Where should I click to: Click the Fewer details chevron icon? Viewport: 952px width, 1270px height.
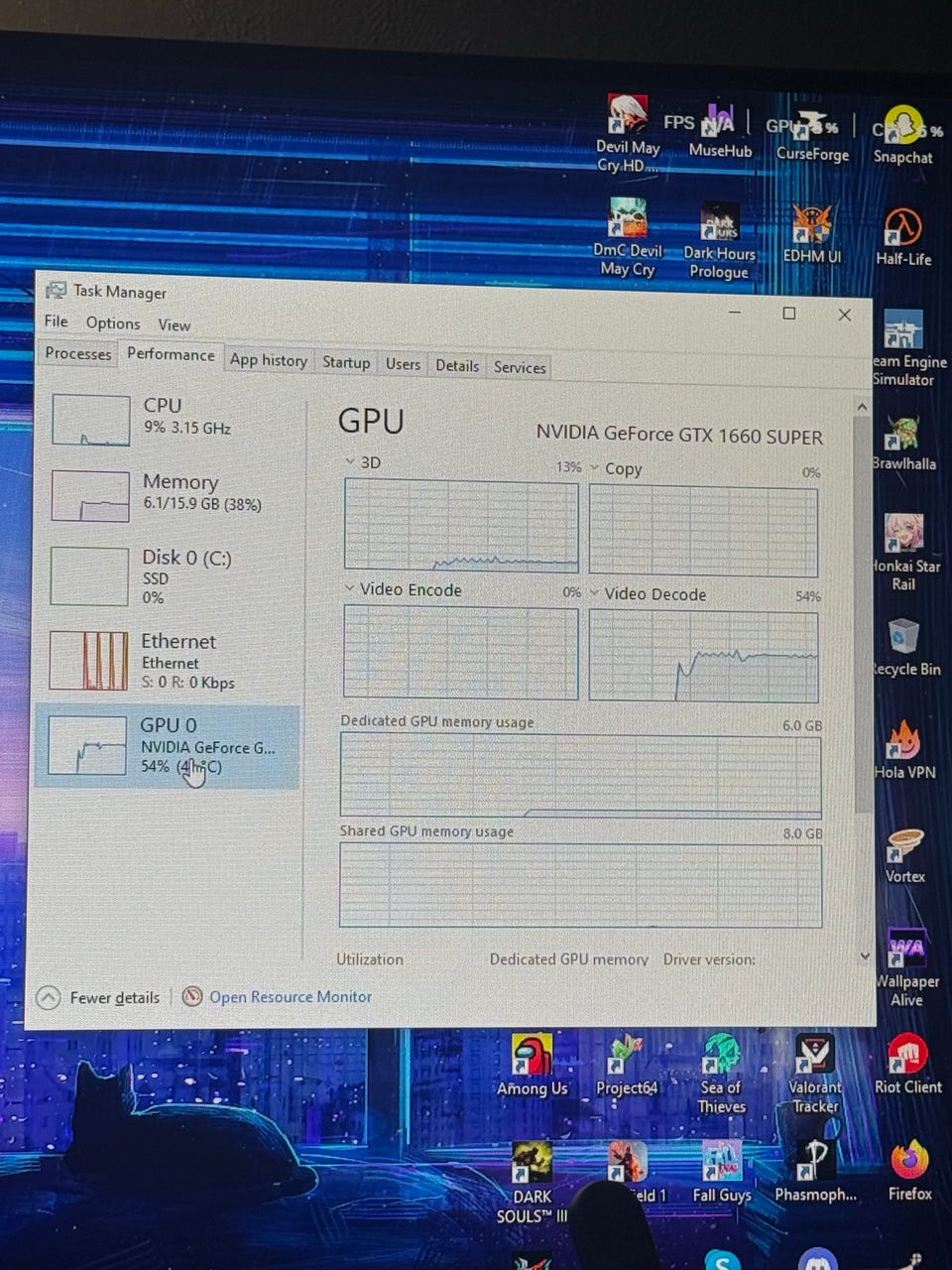pyautogui.click(x=48, y=997)
